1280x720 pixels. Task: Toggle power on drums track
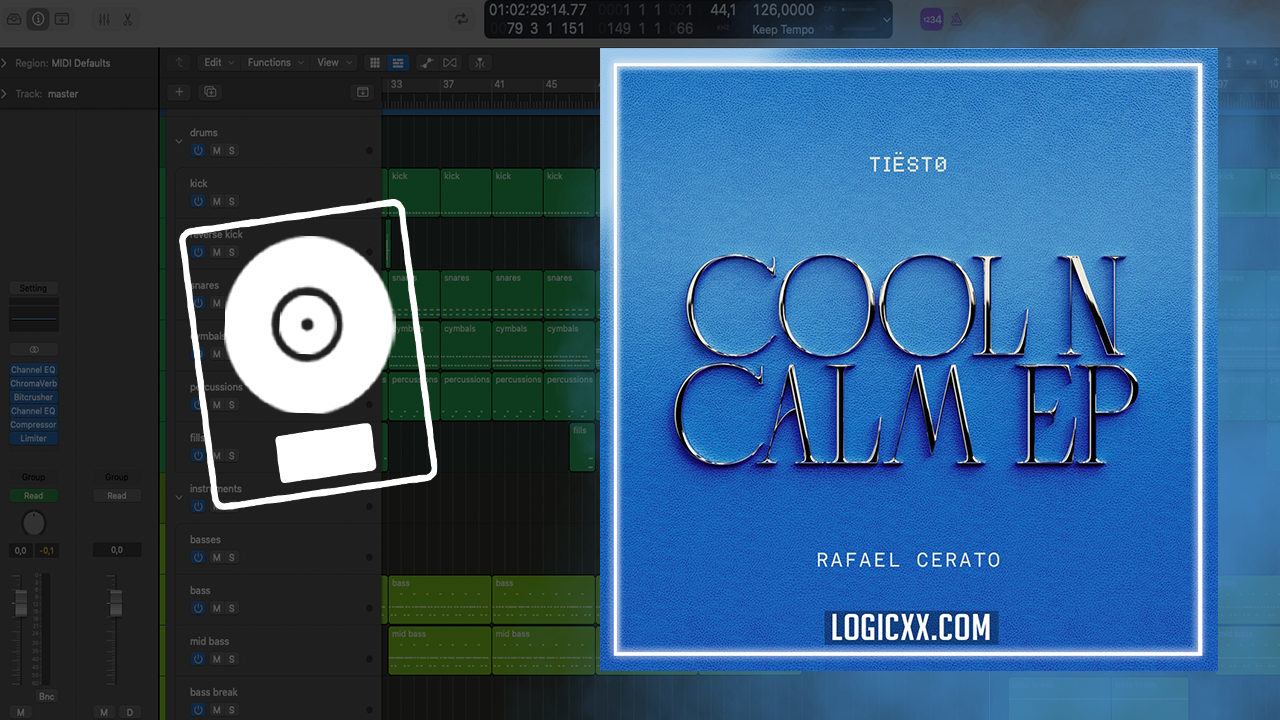point(198,150)
